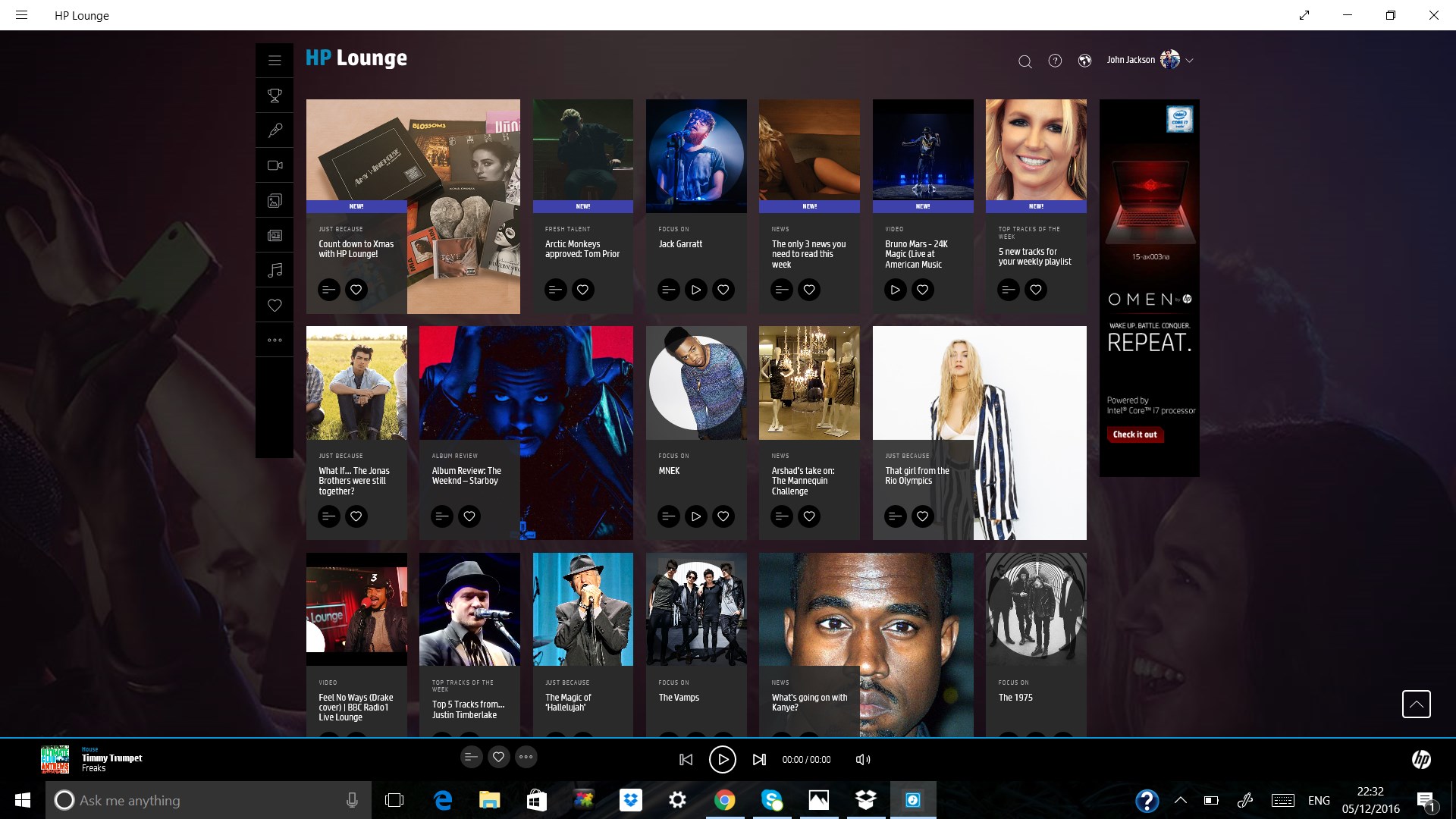Image resolution: width=1456 pixels, height=819 pixels.
Task: Open The Vamps focus article
Action: [x=679, y=698]
